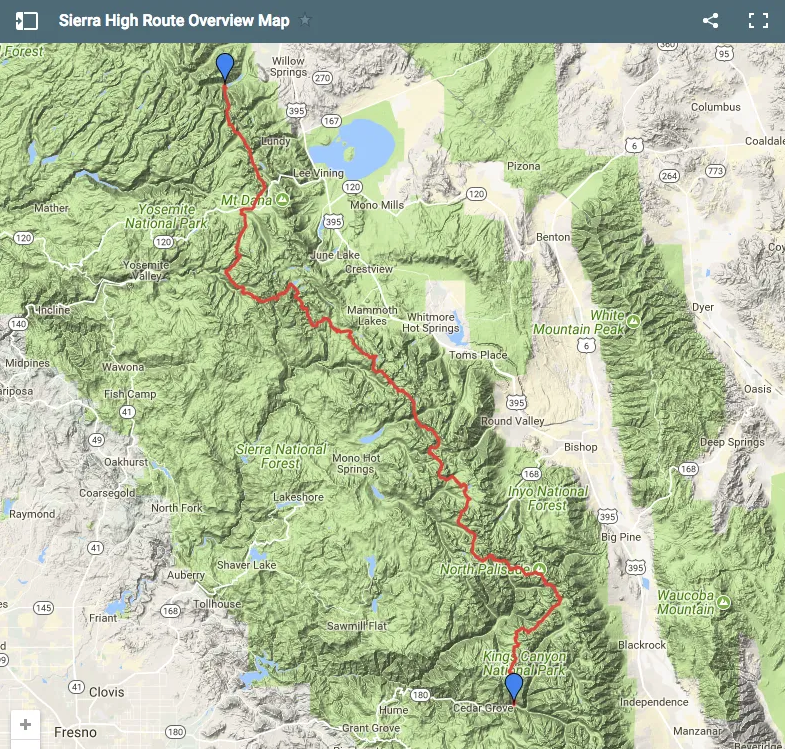
Task: Click the Mt Dana peak icon
Action: pyautogui.click(x=282, y=200)
